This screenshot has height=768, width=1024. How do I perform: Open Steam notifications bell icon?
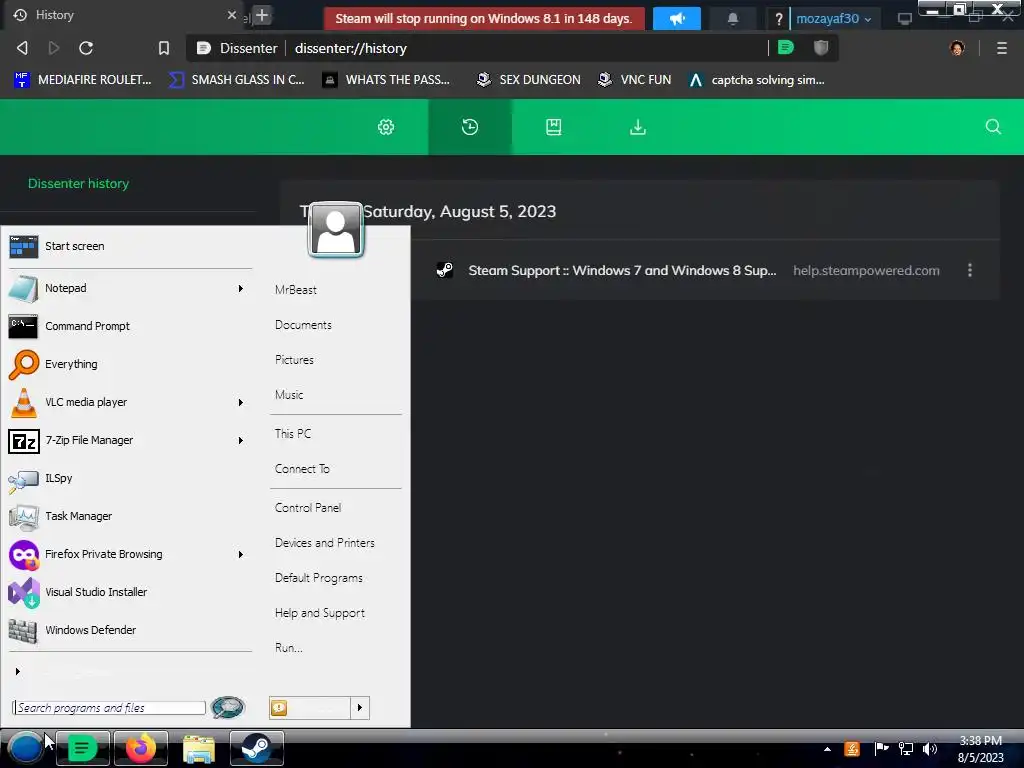[733, 19]
